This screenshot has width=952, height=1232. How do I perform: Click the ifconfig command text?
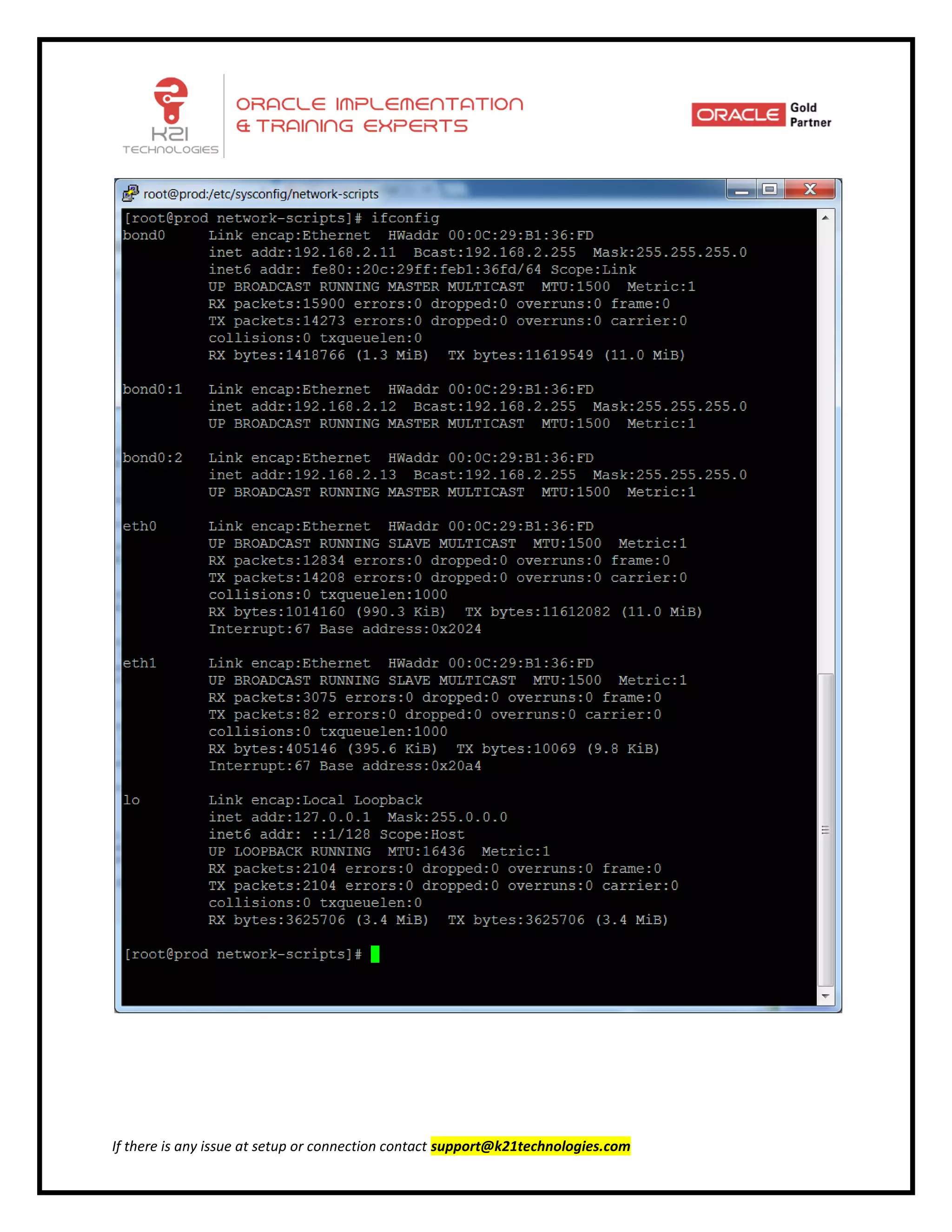pos(404,219)
